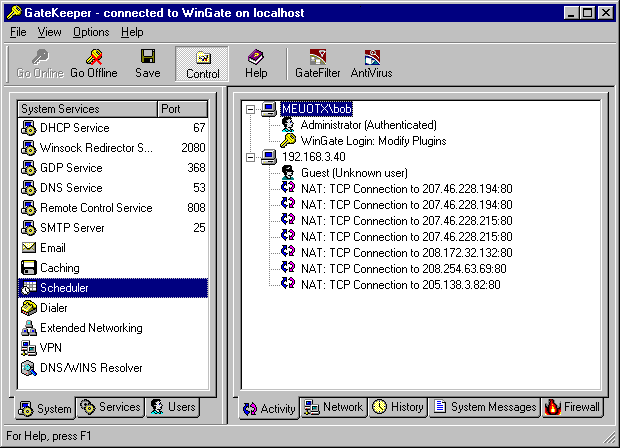Screen dimensions: 620x448
Task: Collapse the MEUOTX\bob tree node
Action: click(250, 109)
